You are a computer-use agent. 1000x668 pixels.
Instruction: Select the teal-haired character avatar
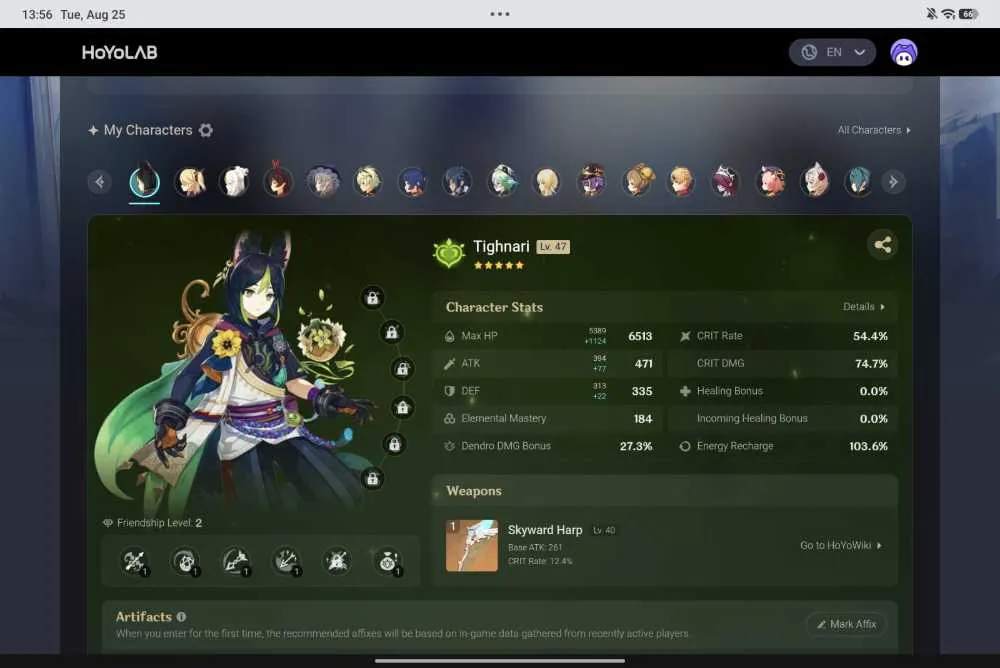coord(859,182)
